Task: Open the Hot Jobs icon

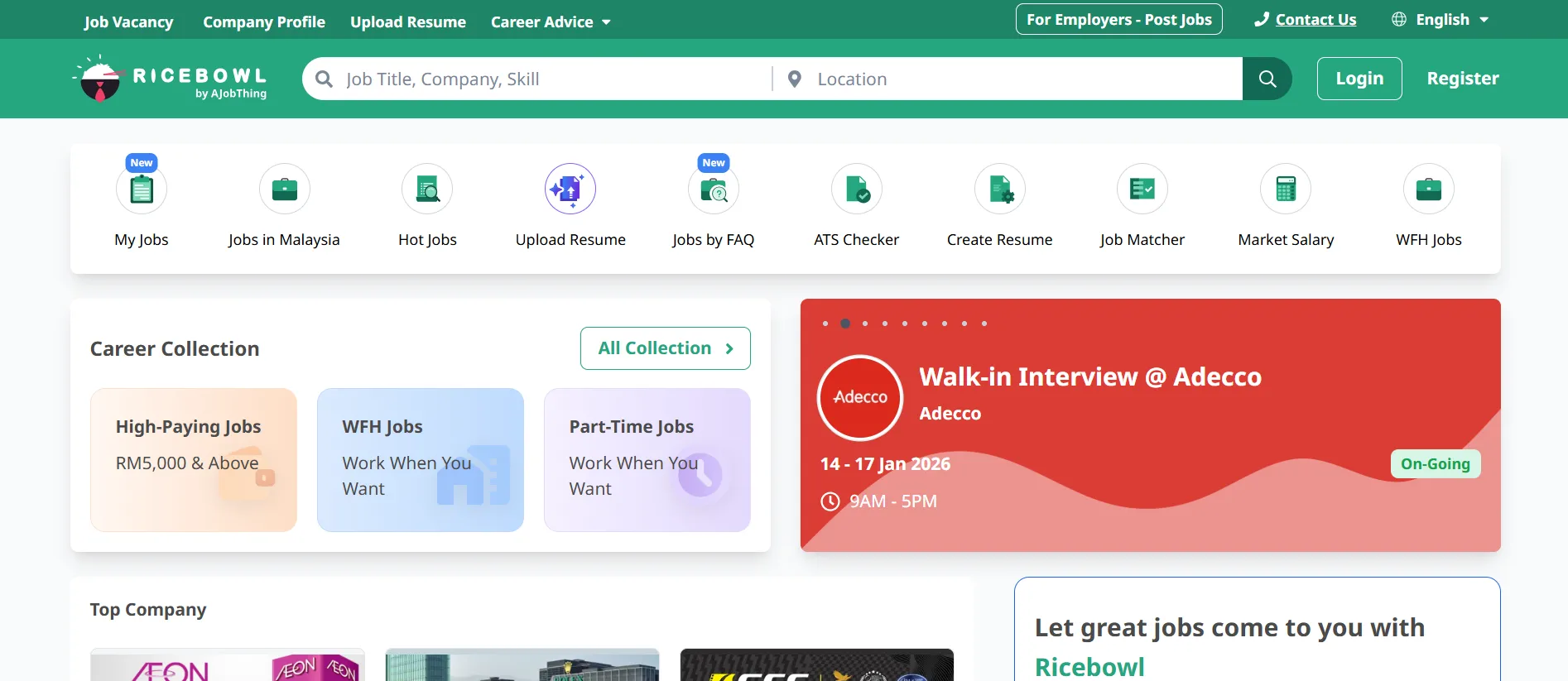Action: point(427,189)
